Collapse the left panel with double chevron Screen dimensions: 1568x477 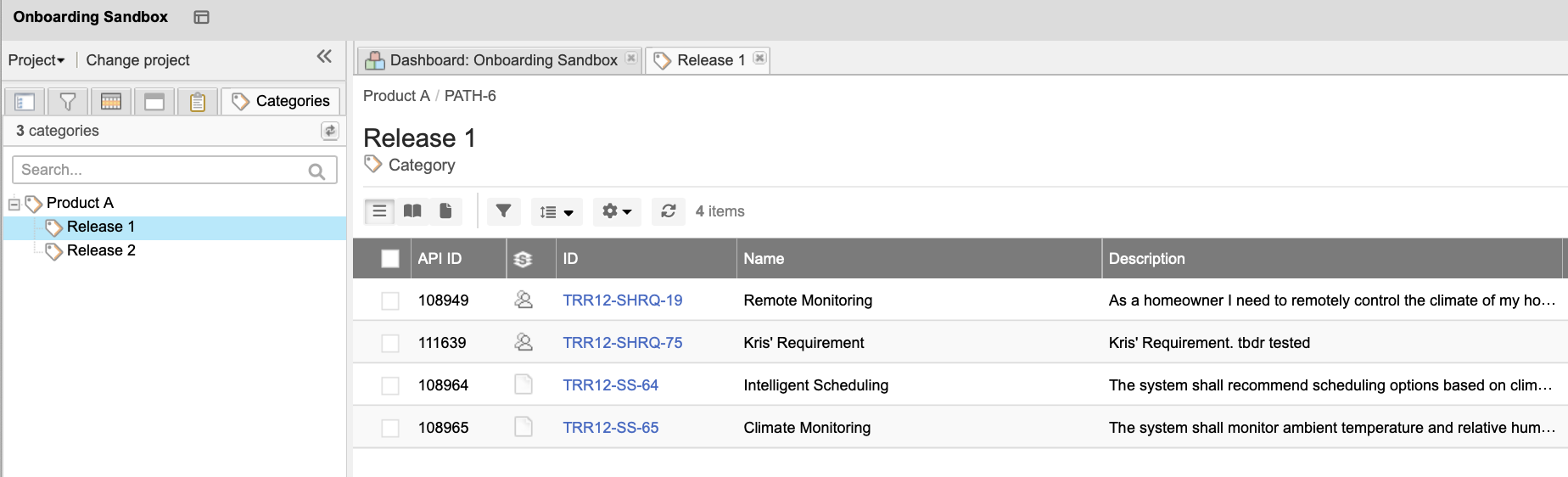324,57
